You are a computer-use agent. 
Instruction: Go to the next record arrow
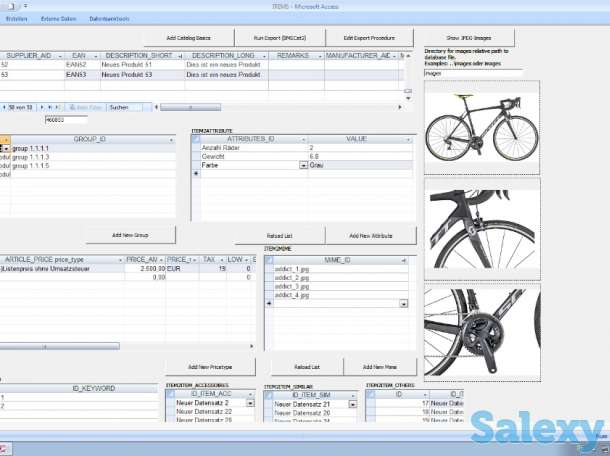click(42, 107)
